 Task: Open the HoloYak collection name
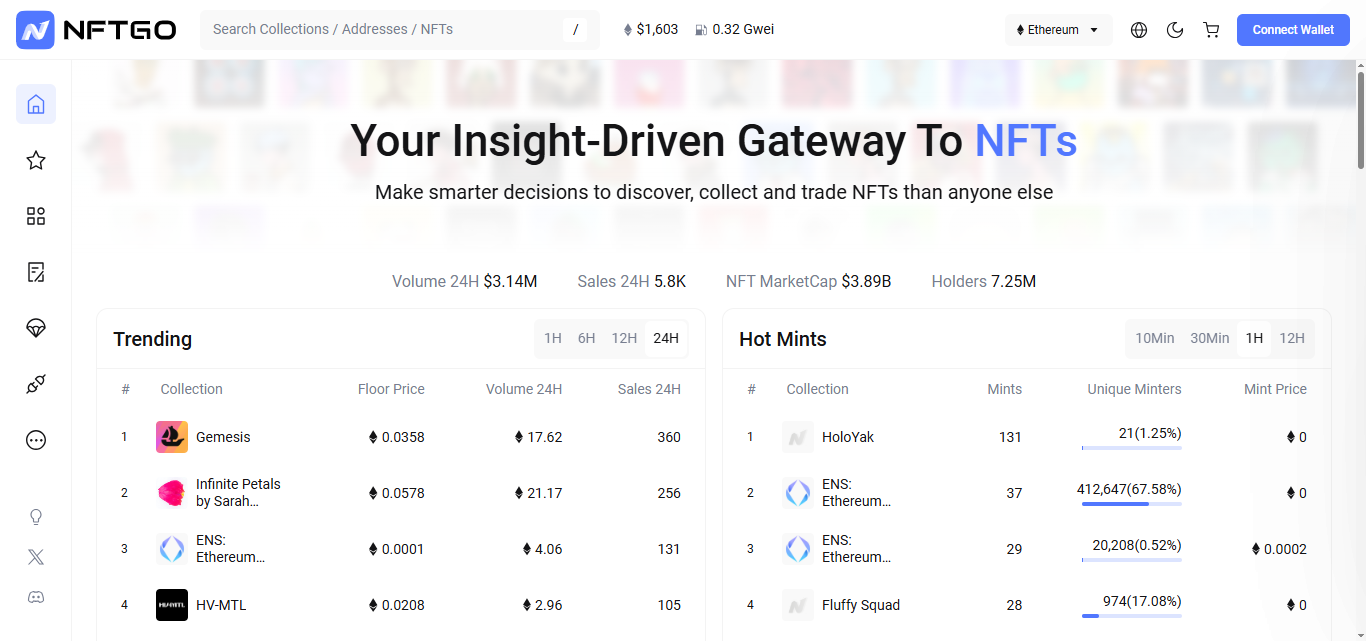point(848,437)
